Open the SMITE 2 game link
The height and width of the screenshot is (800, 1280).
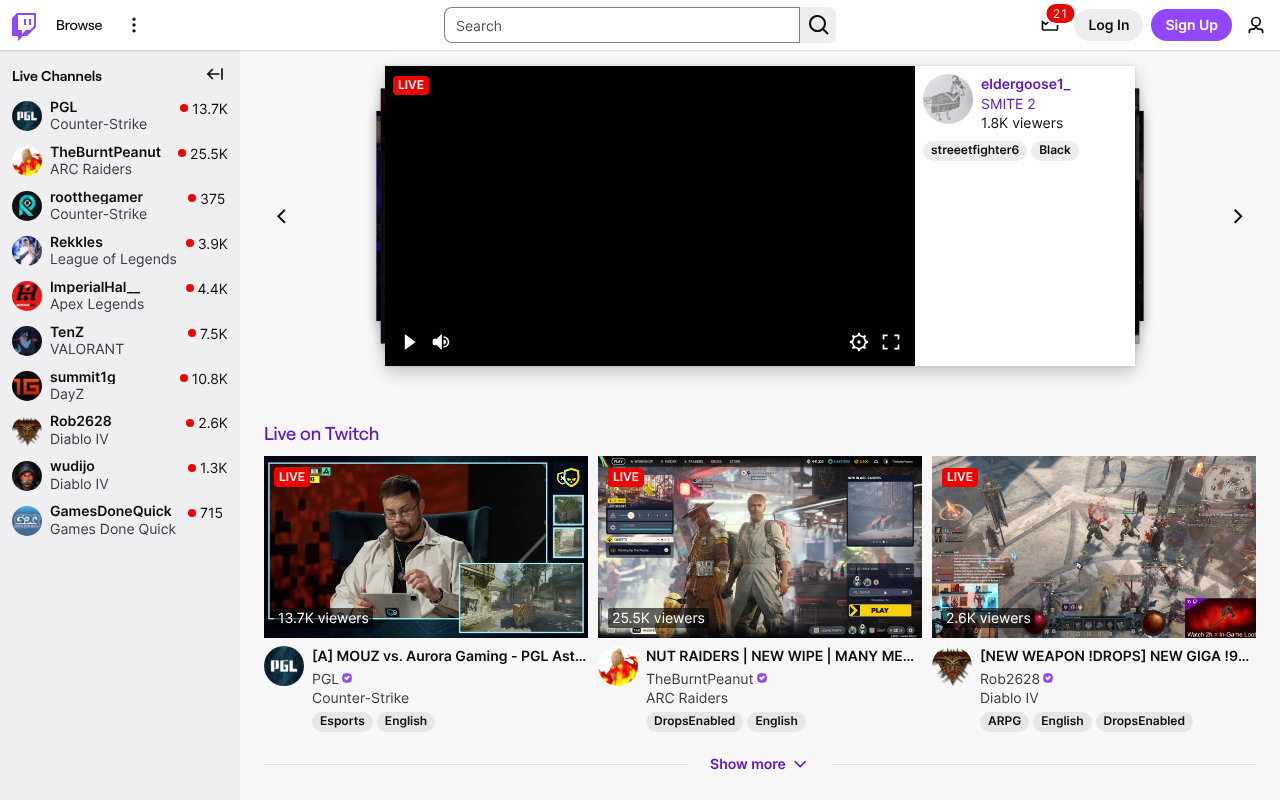1008,104
